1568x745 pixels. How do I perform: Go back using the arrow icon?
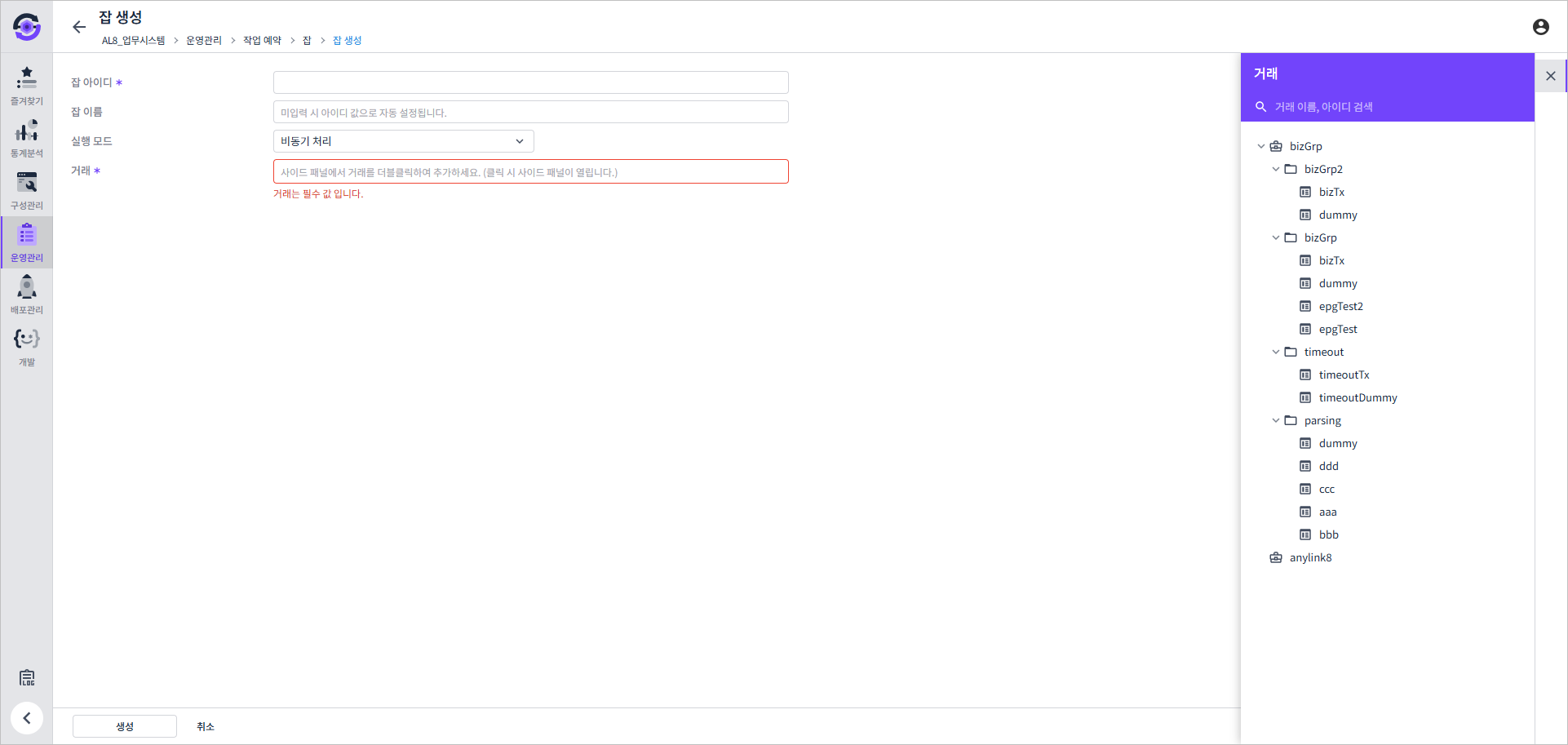coord(79,27)
